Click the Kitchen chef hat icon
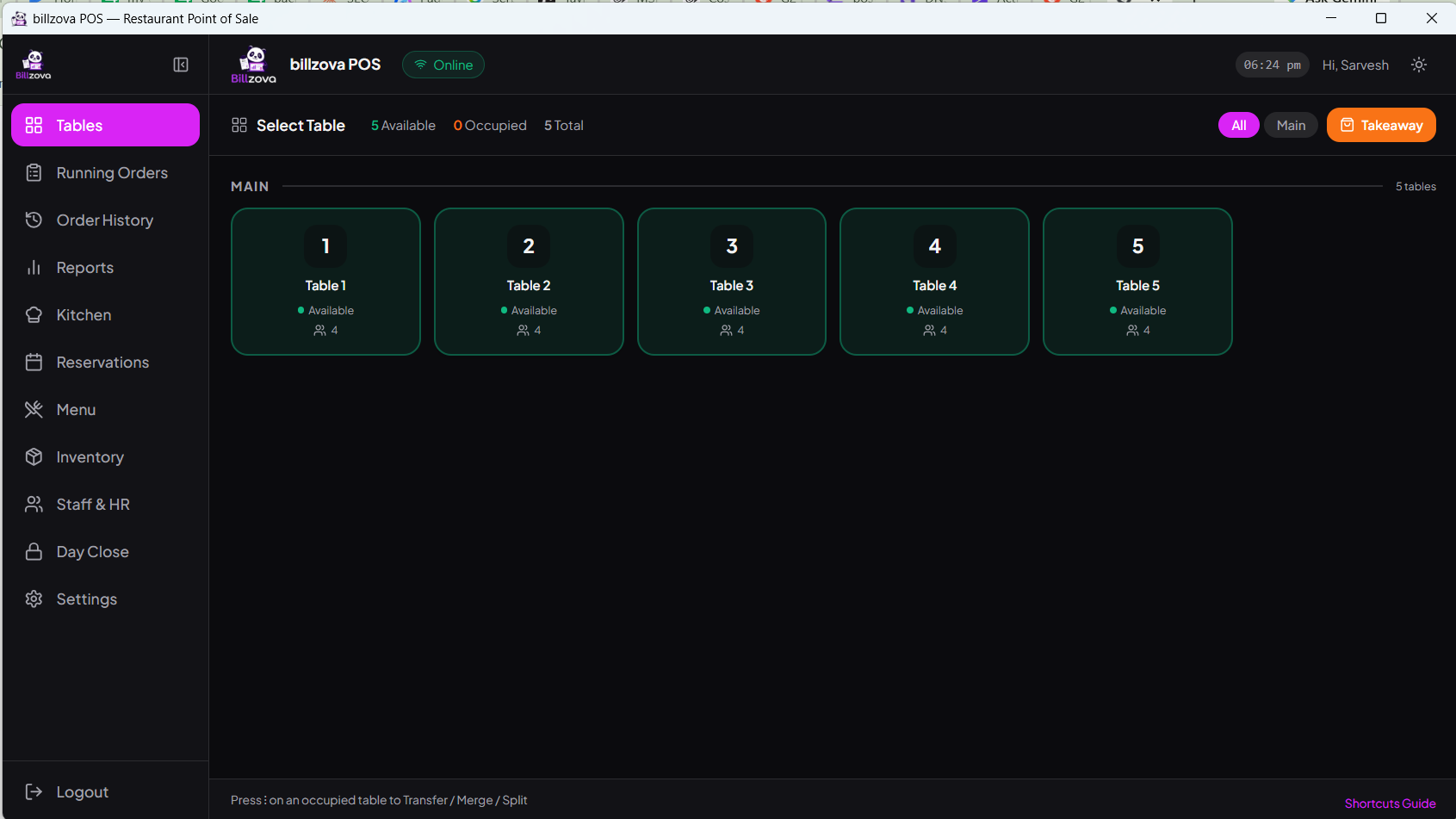This screenshot has width=1456, height=819. pos(34,315)
